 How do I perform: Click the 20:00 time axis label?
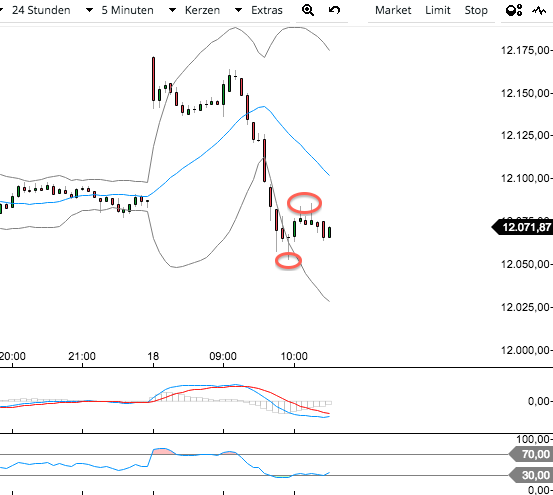coord(12,356)
